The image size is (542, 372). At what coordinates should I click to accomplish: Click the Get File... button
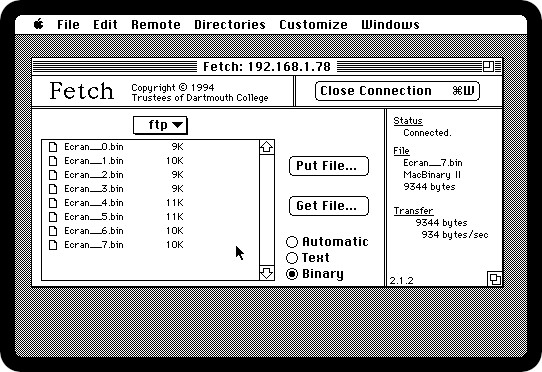[x=329, y=206]
